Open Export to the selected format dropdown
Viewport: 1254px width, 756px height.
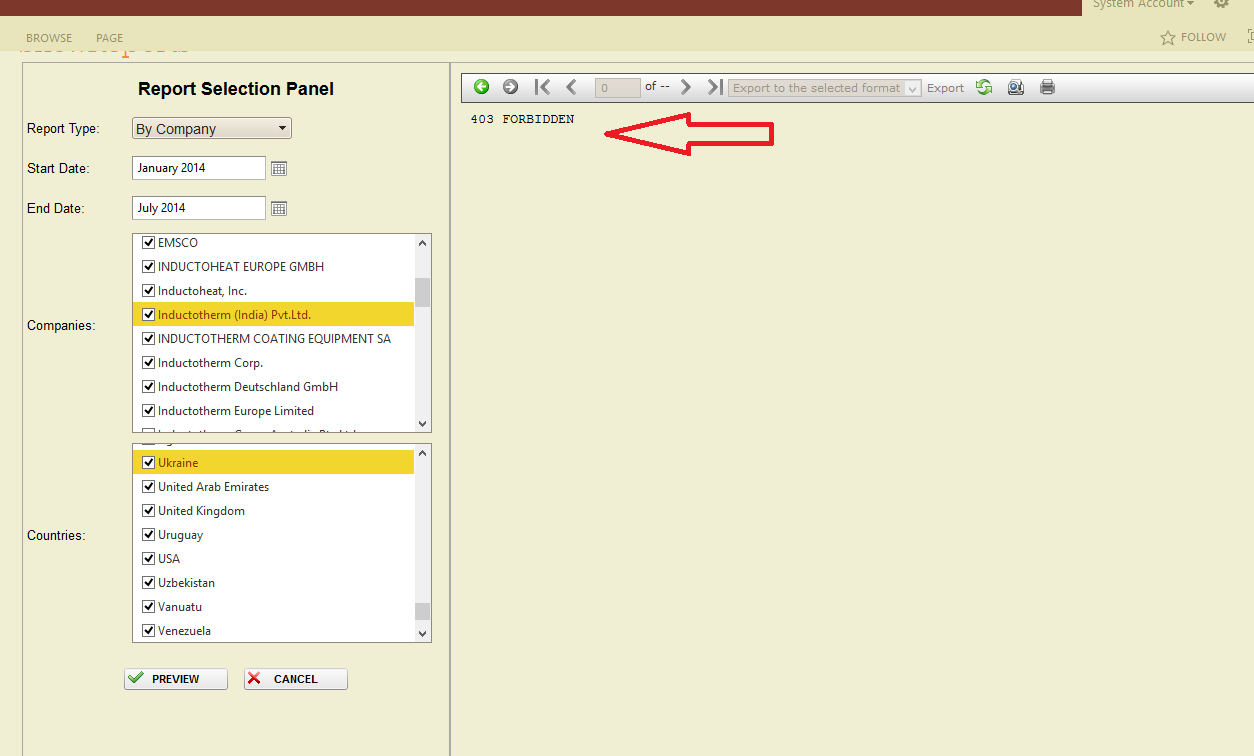825,88
